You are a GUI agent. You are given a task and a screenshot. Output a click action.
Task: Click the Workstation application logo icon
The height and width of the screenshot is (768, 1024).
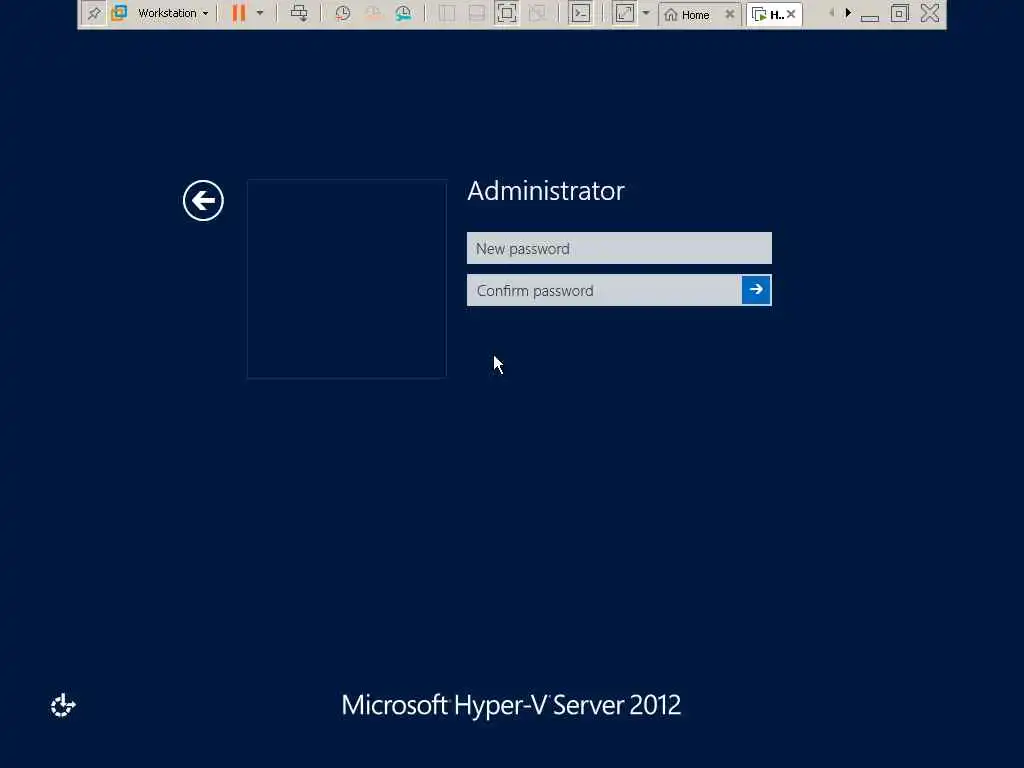(119, 13)
